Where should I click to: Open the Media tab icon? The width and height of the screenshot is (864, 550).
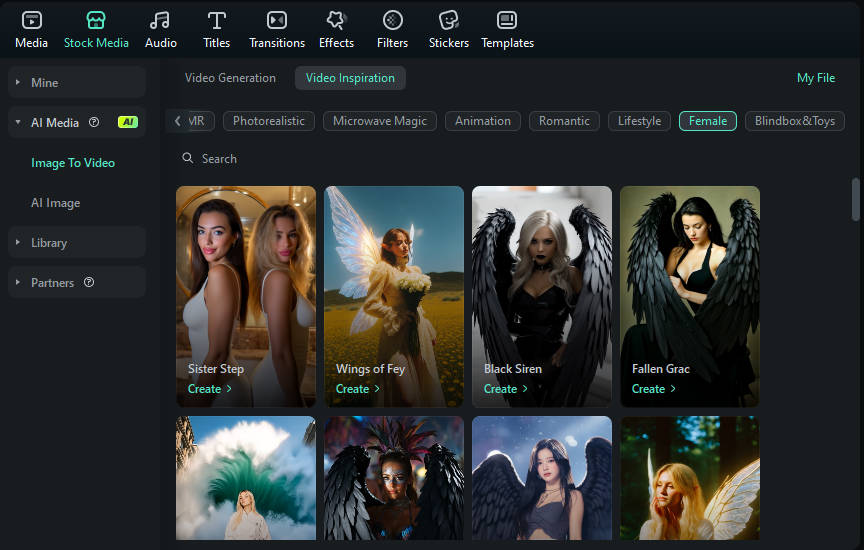pos(31,20)
